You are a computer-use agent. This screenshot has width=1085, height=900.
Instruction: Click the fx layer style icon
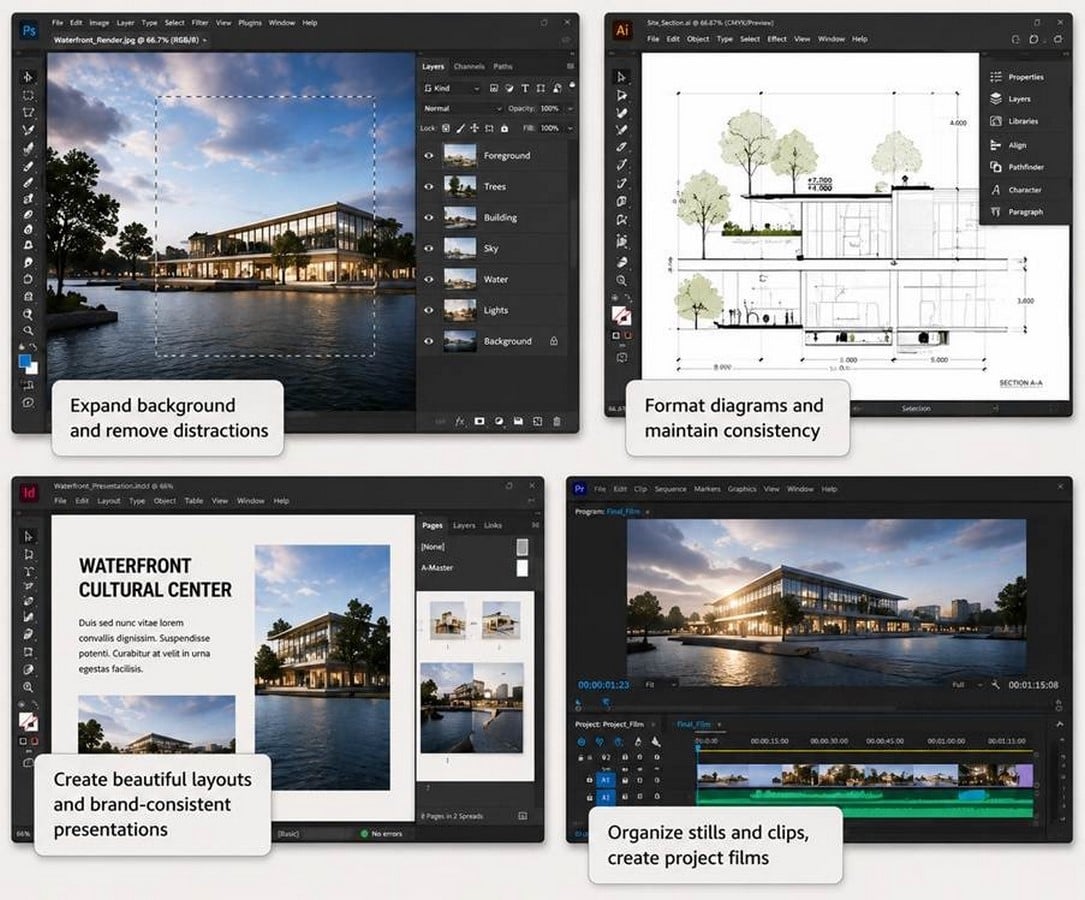(459, 421)
